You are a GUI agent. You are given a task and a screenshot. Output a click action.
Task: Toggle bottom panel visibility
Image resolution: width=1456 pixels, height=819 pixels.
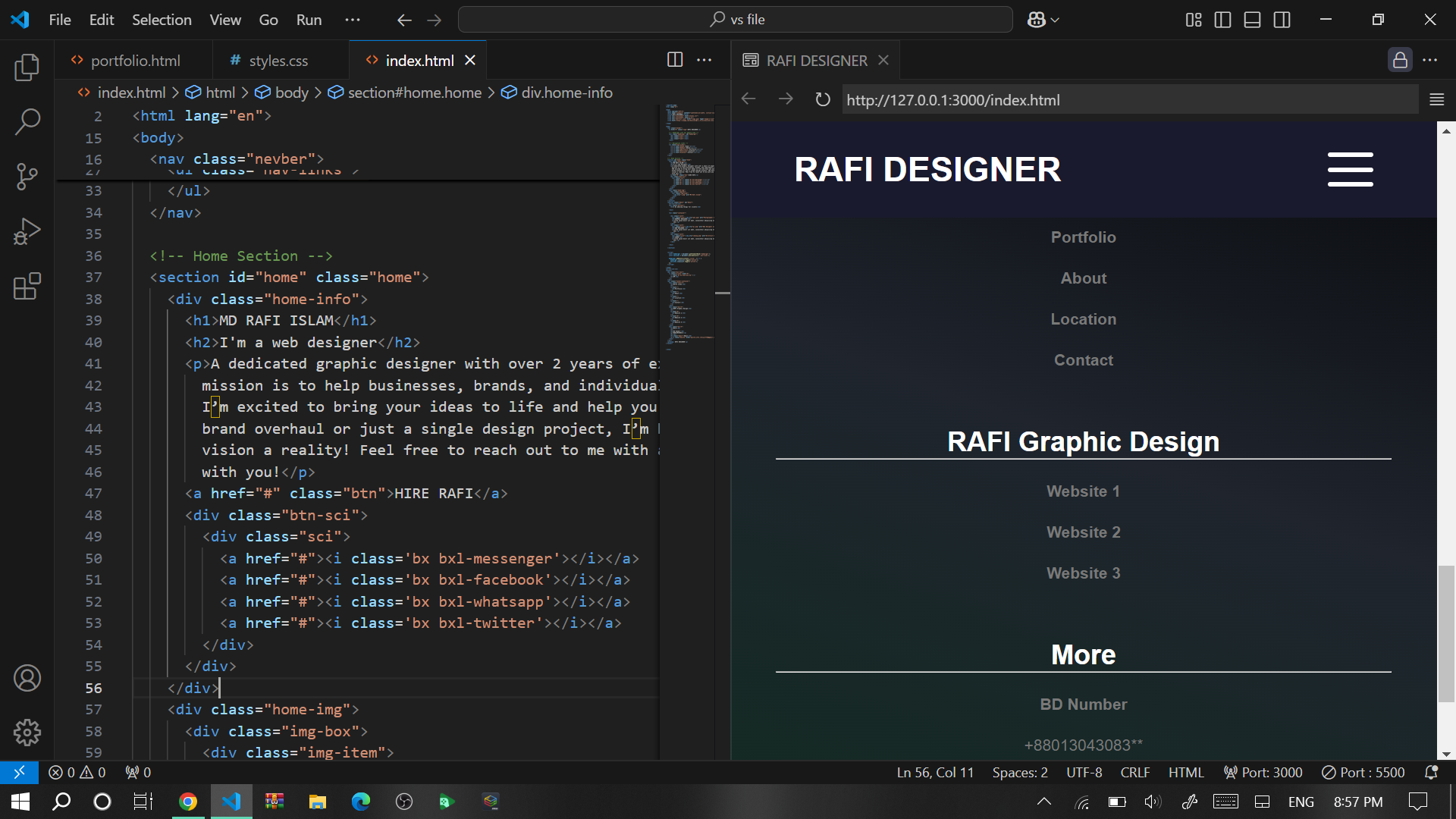1253,20
